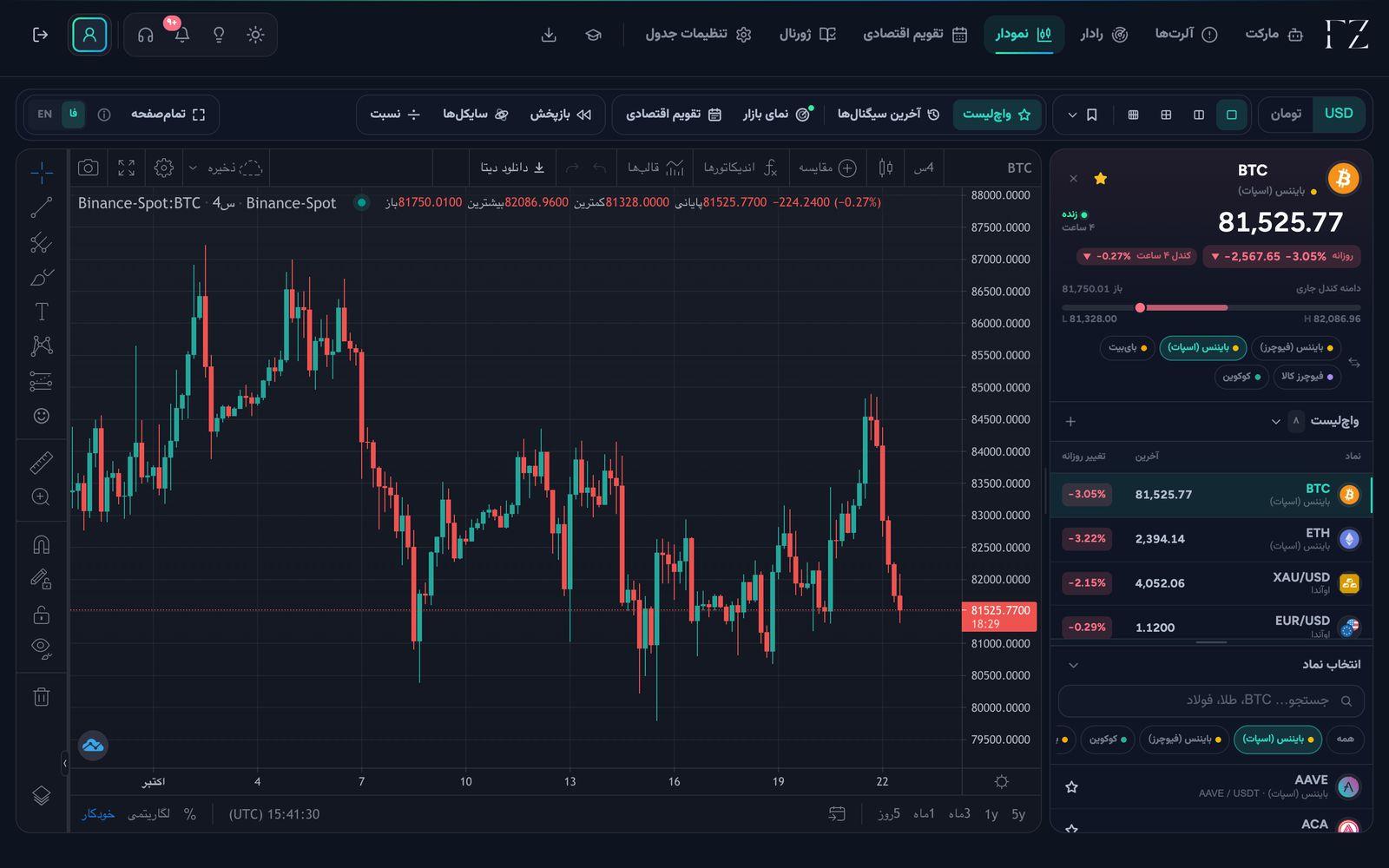Open the candlestick chart style selector
This screenshot has height=868, width=1389.
pyautogui.click(x=885, y=168)
